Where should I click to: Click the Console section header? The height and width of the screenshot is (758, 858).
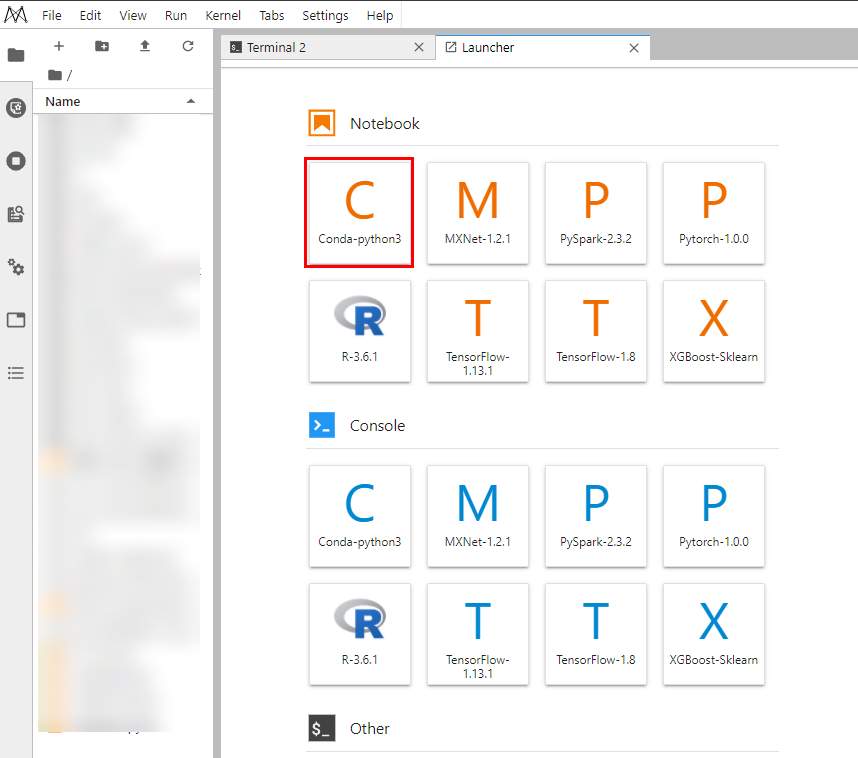[x=378, y=426]
